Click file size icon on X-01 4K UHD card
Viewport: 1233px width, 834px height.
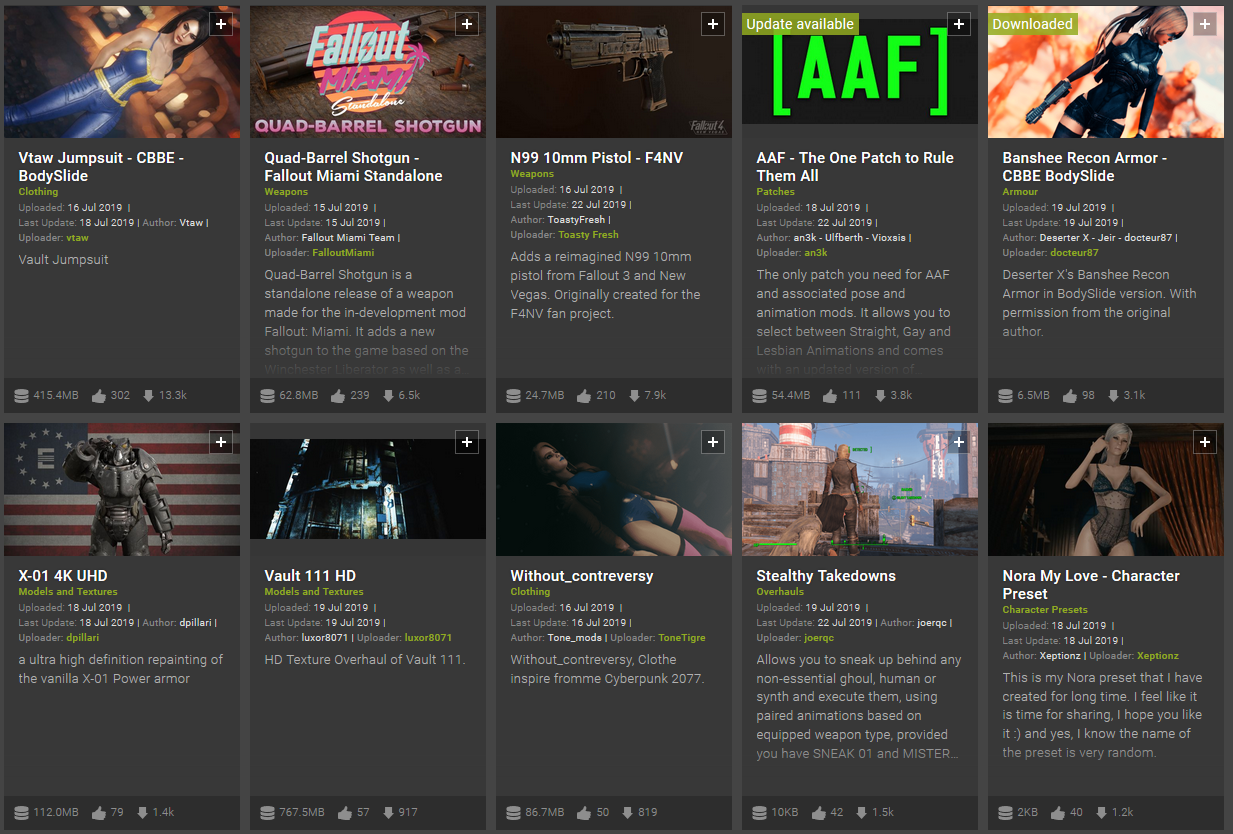pyautogui.click(x=21, y=812)
